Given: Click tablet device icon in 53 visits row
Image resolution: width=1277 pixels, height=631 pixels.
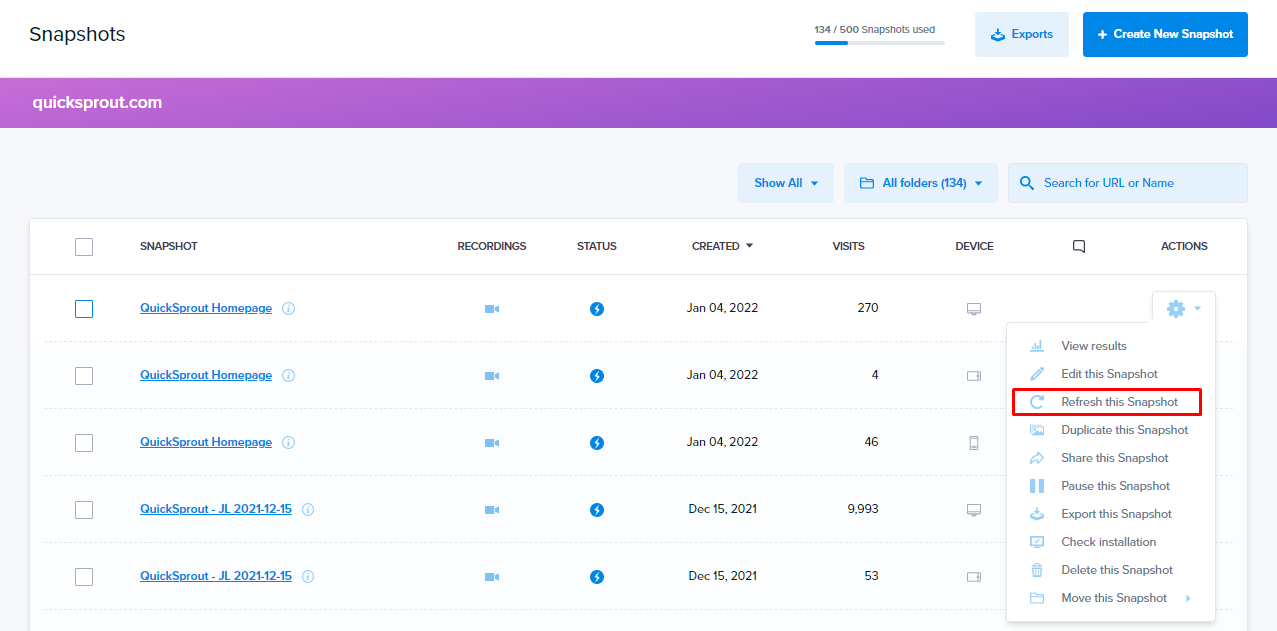Looking at the screenshot, I should [974, 577].
